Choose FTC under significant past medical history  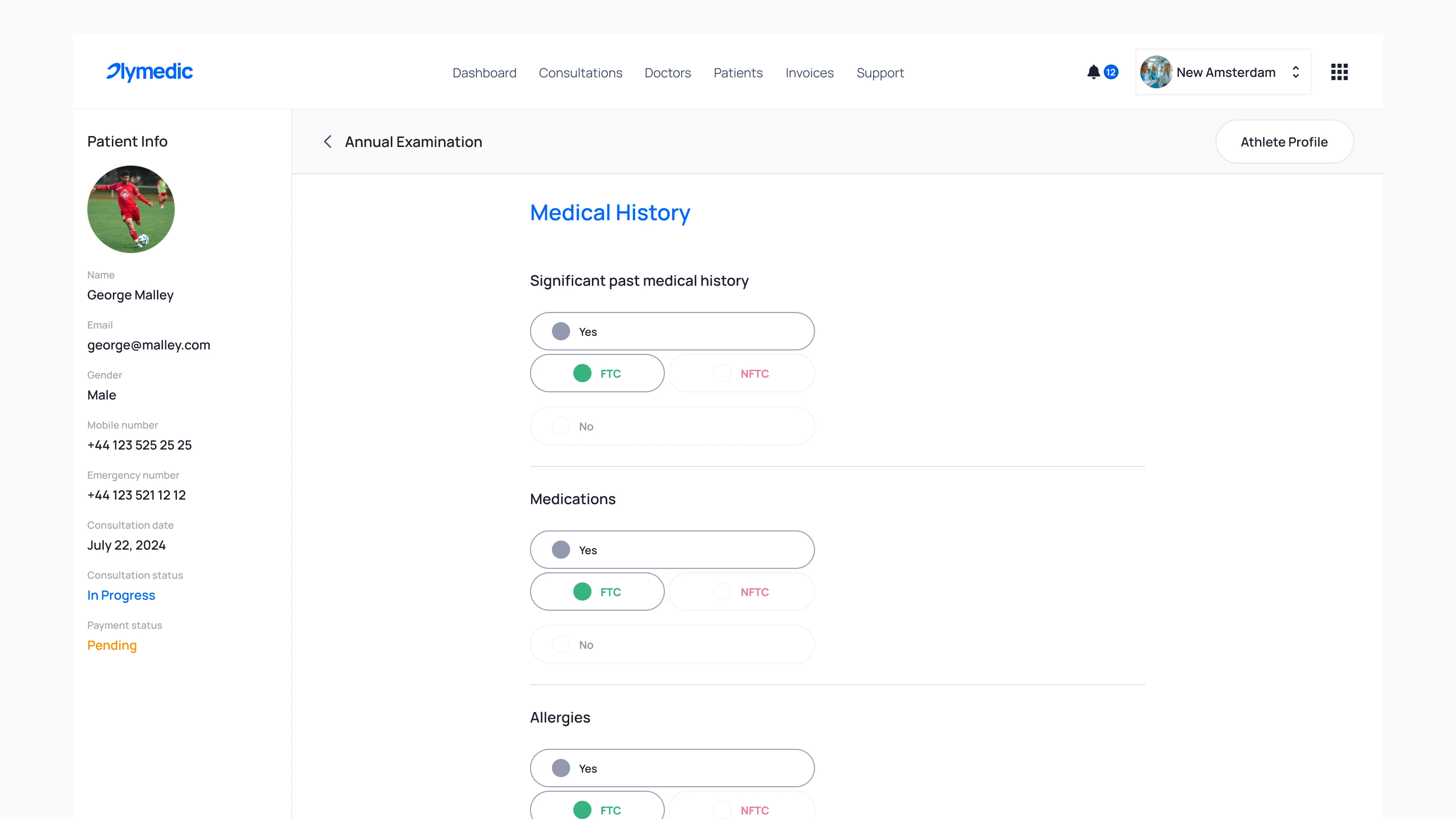click(597, 373)
